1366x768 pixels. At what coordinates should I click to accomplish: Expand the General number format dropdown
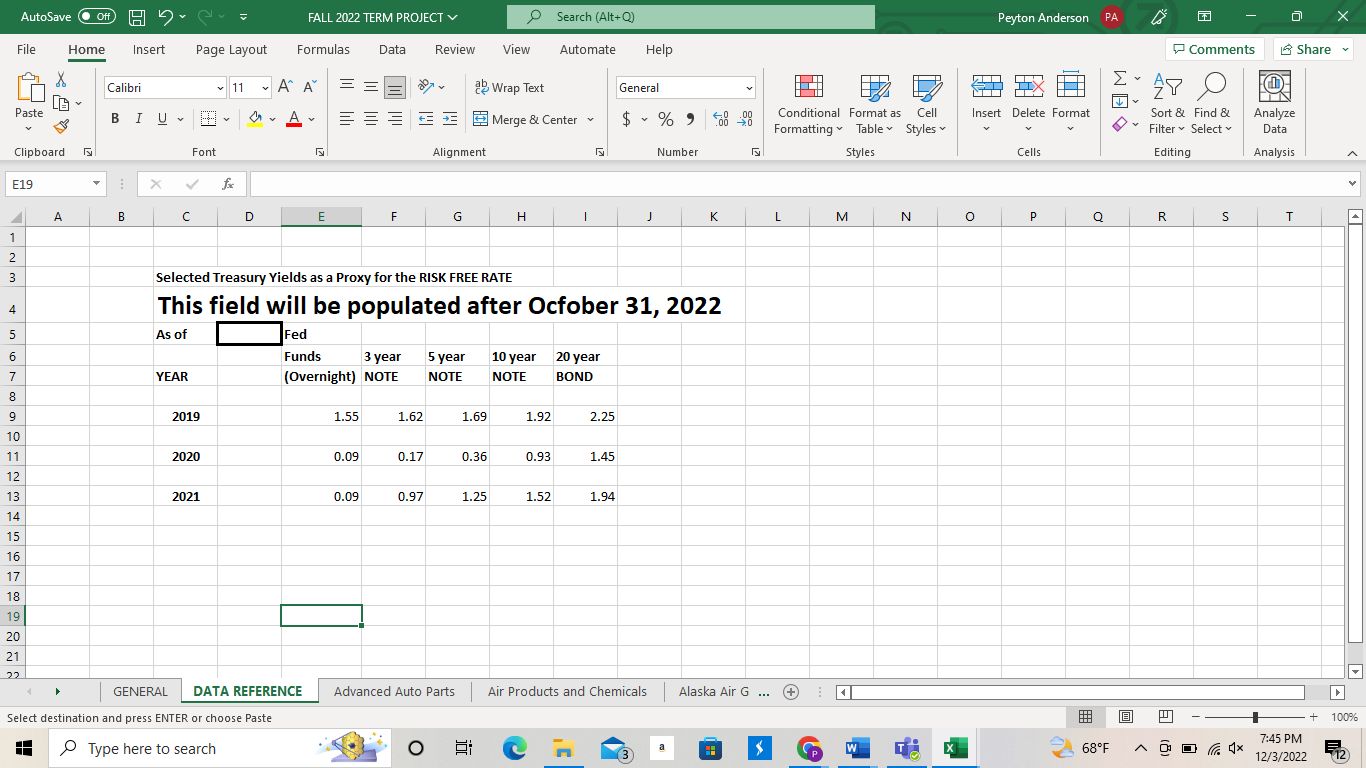[x=748, y=88]
